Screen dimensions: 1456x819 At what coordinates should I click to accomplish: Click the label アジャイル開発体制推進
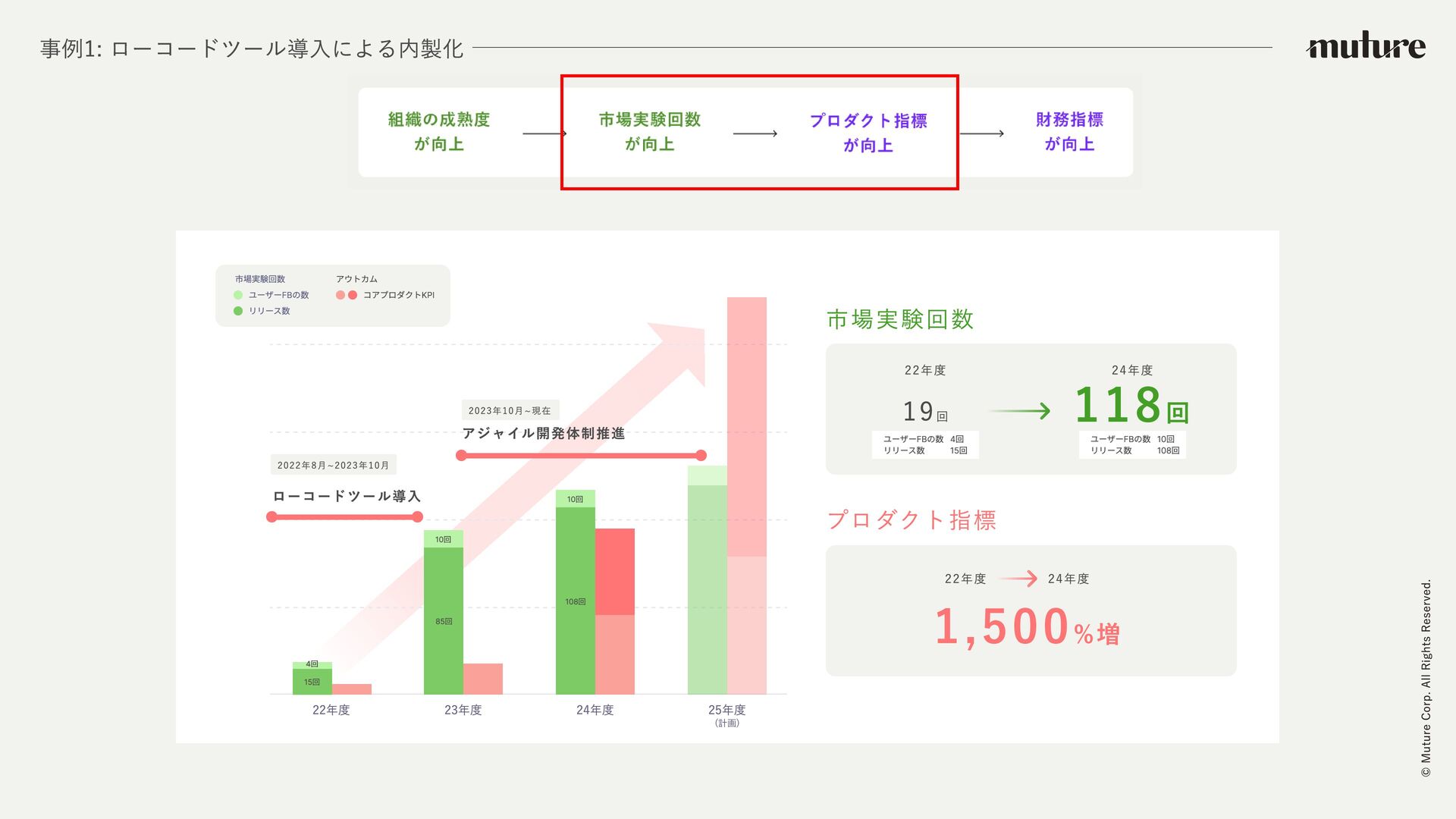[x=544, y=433]
